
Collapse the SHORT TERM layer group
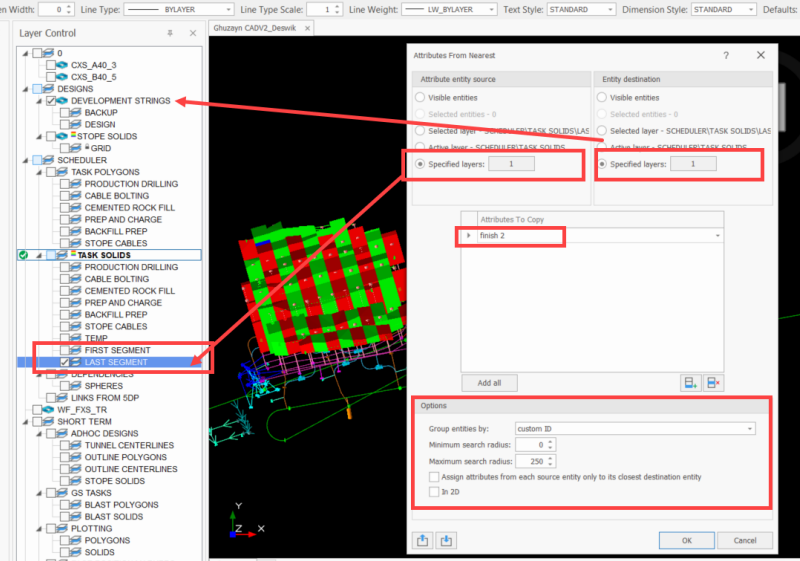point(25,422)
